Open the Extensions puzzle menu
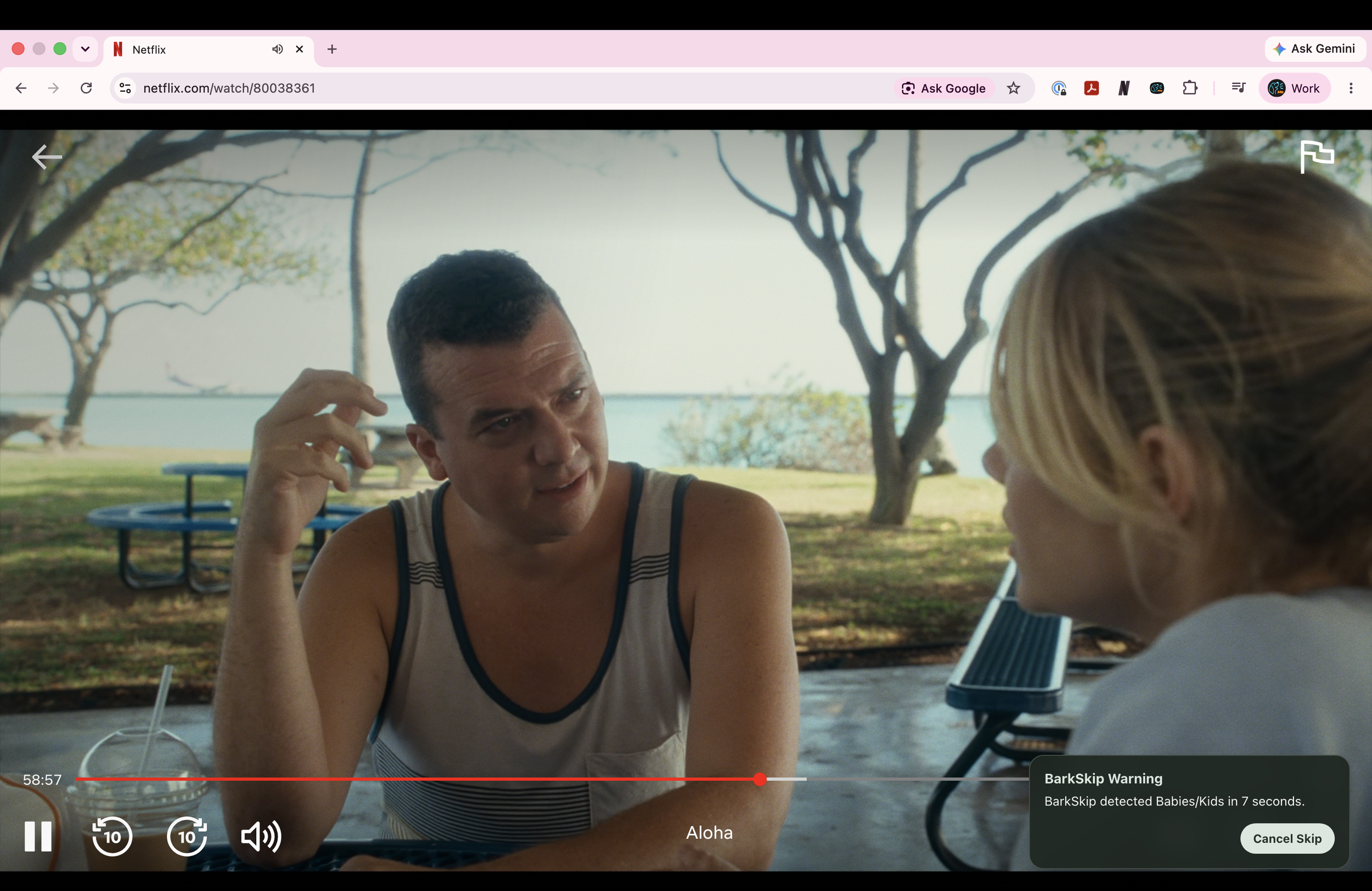The image size is (1372, 891). (1190, 88)
